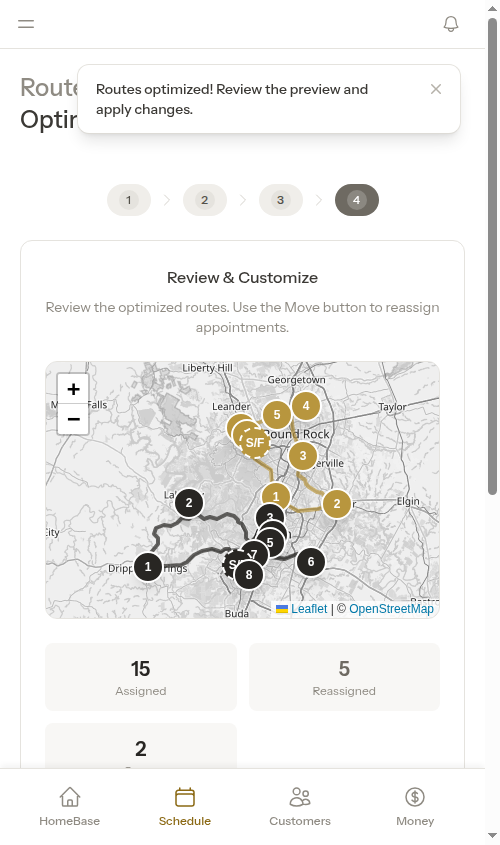
Task: Go to HomeBase tab
Action: [70, 807]
